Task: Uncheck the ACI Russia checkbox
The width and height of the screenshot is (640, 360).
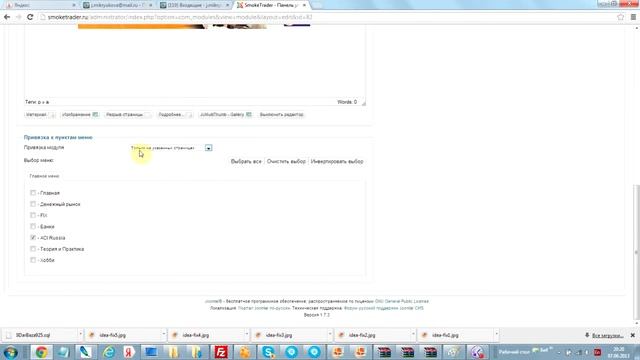Action: 33,238
